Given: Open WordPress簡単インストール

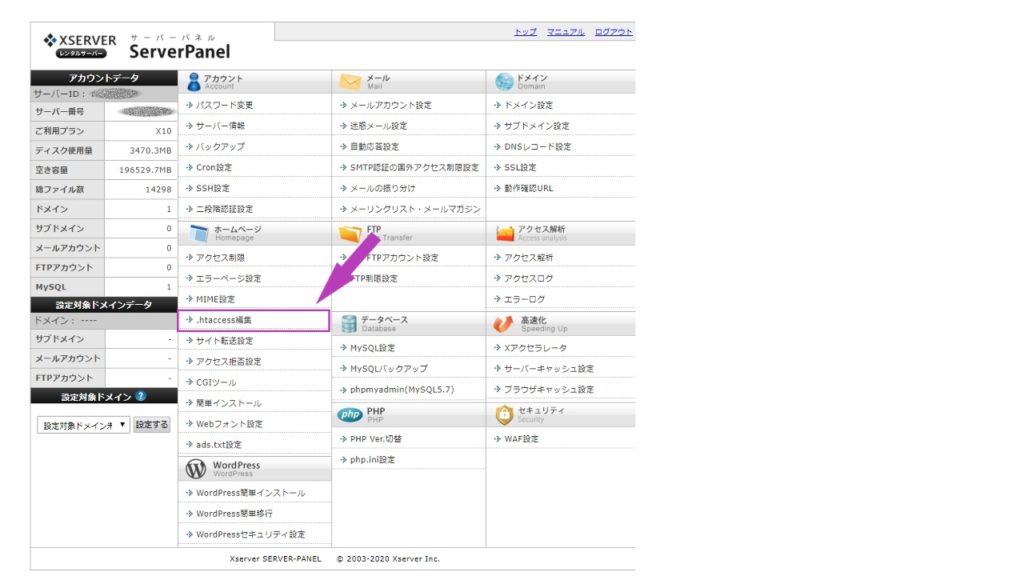Looking at the screenshot, I should (x=250, y=493).
